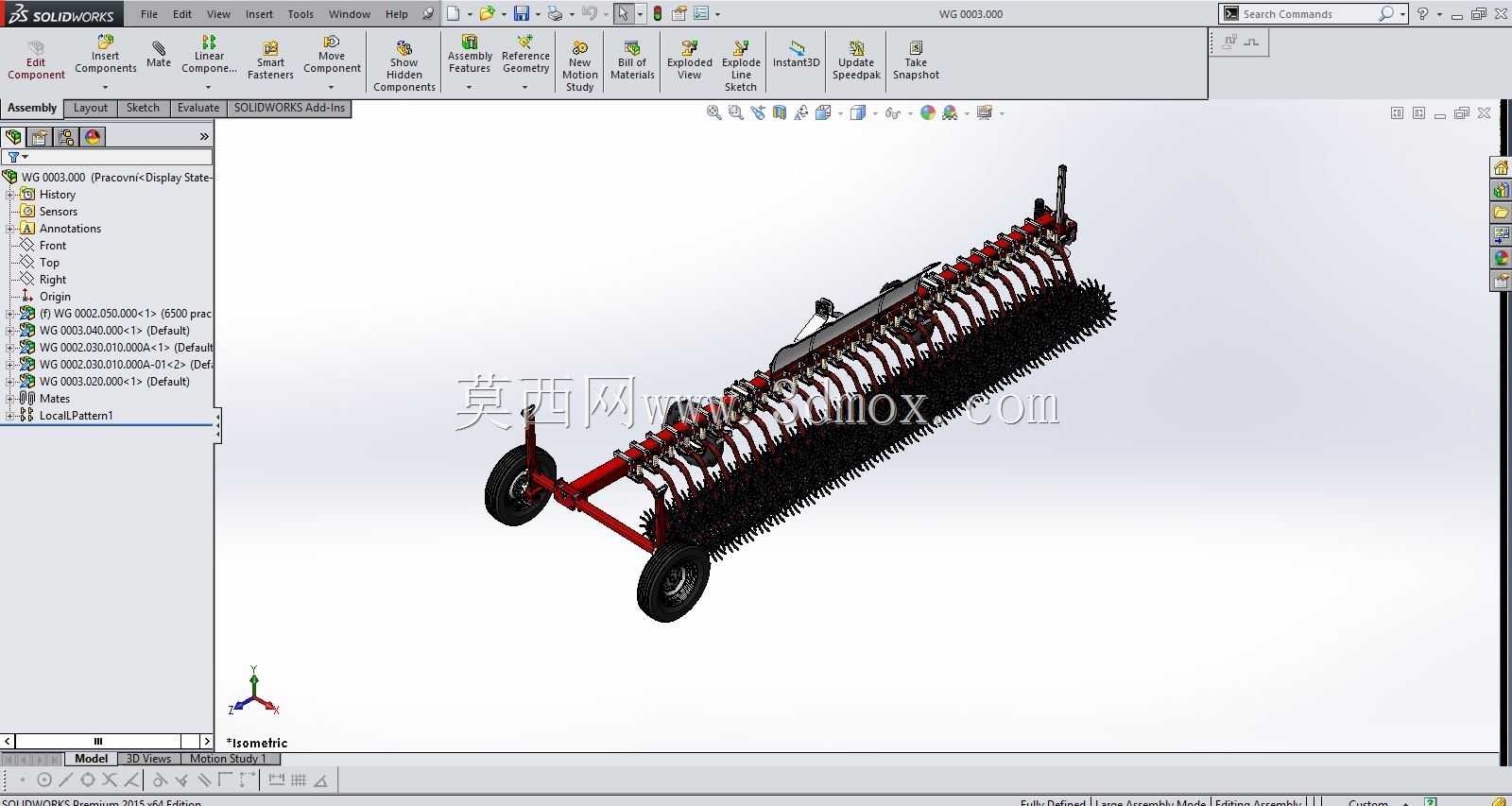
Task: Expand LocalLPattern1 in the tree
Action: click(10, 416)
